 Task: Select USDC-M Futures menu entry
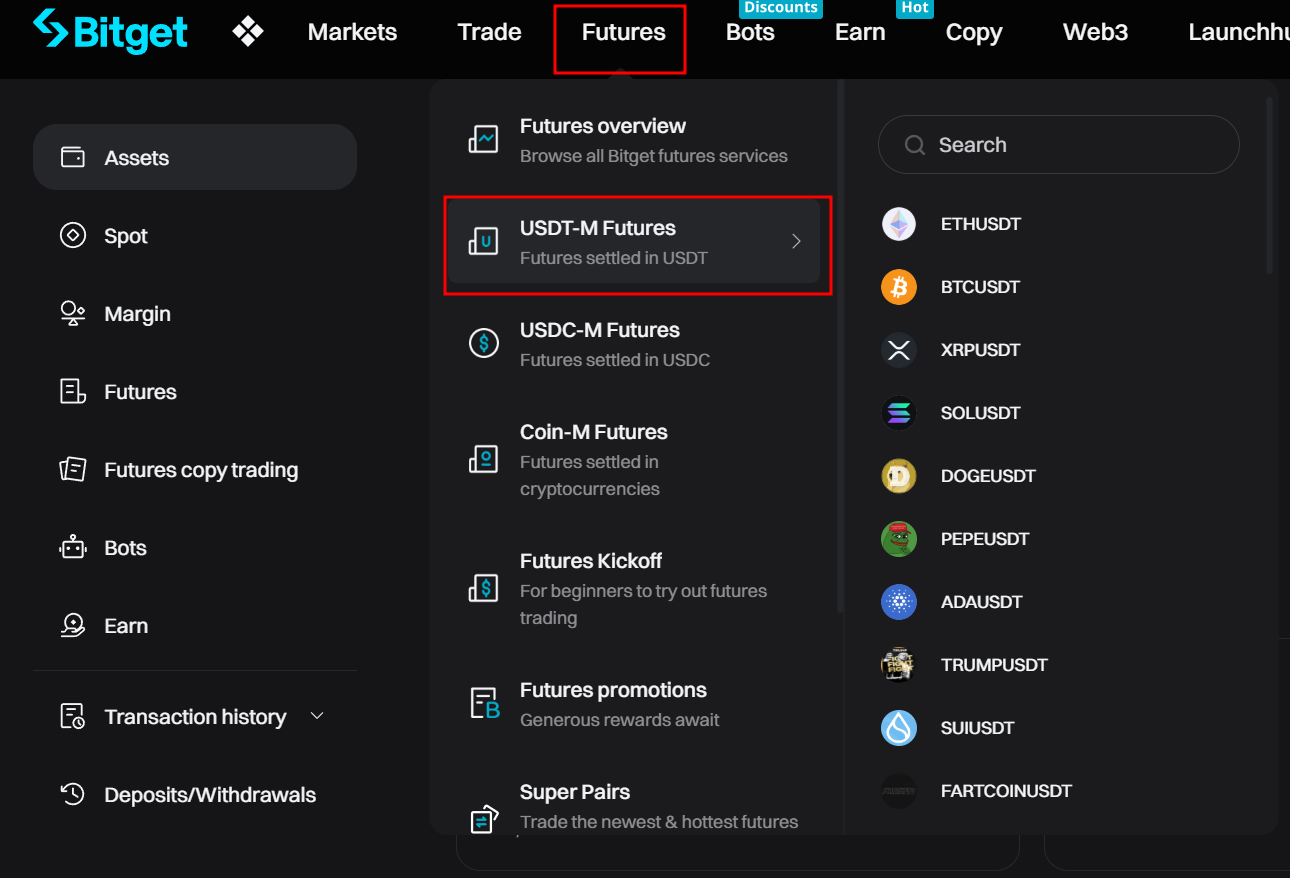click(x=634, y=344)
